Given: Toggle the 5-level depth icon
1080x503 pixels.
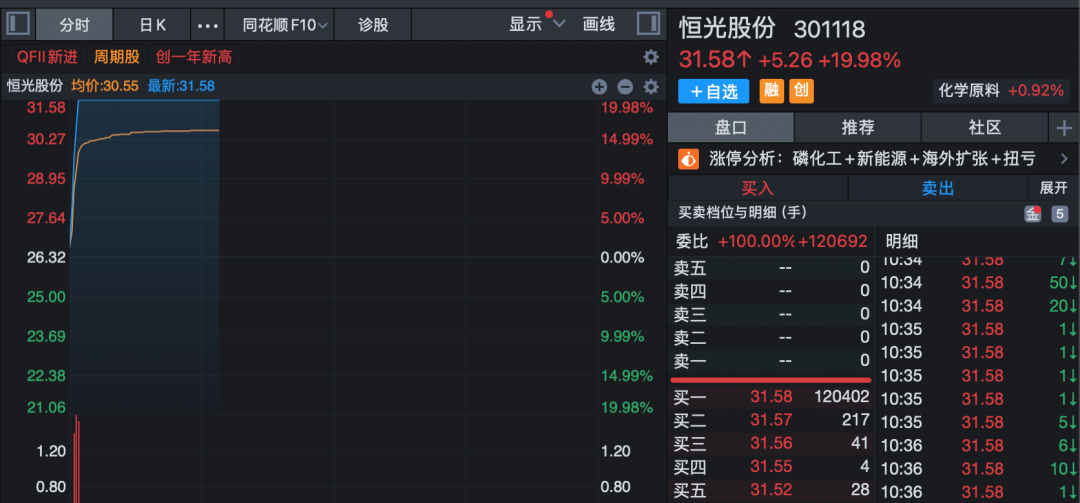Looking at the screenshot, I should [1059, 213].
